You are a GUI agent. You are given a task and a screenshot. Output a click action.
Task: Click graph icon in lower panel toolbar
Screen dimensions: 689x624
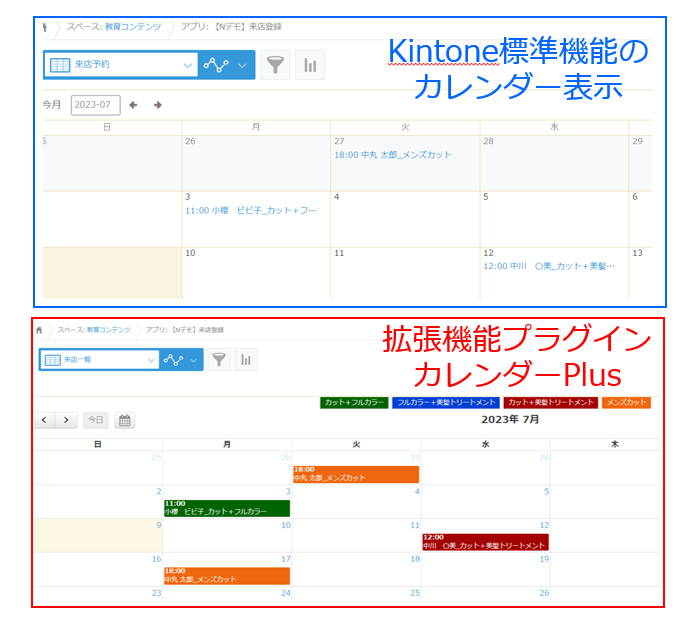coord(173,360)
